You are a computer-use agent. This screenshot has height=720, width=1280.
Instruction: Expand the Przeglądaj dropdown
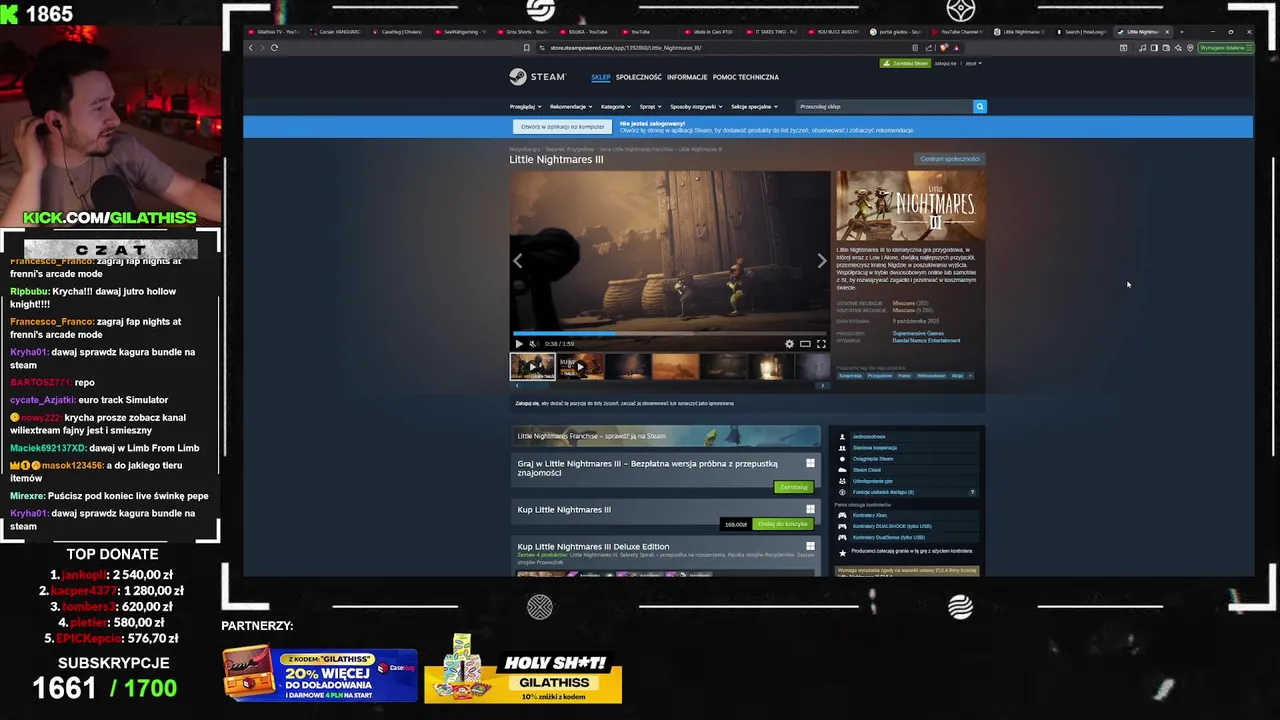(525, 106)
